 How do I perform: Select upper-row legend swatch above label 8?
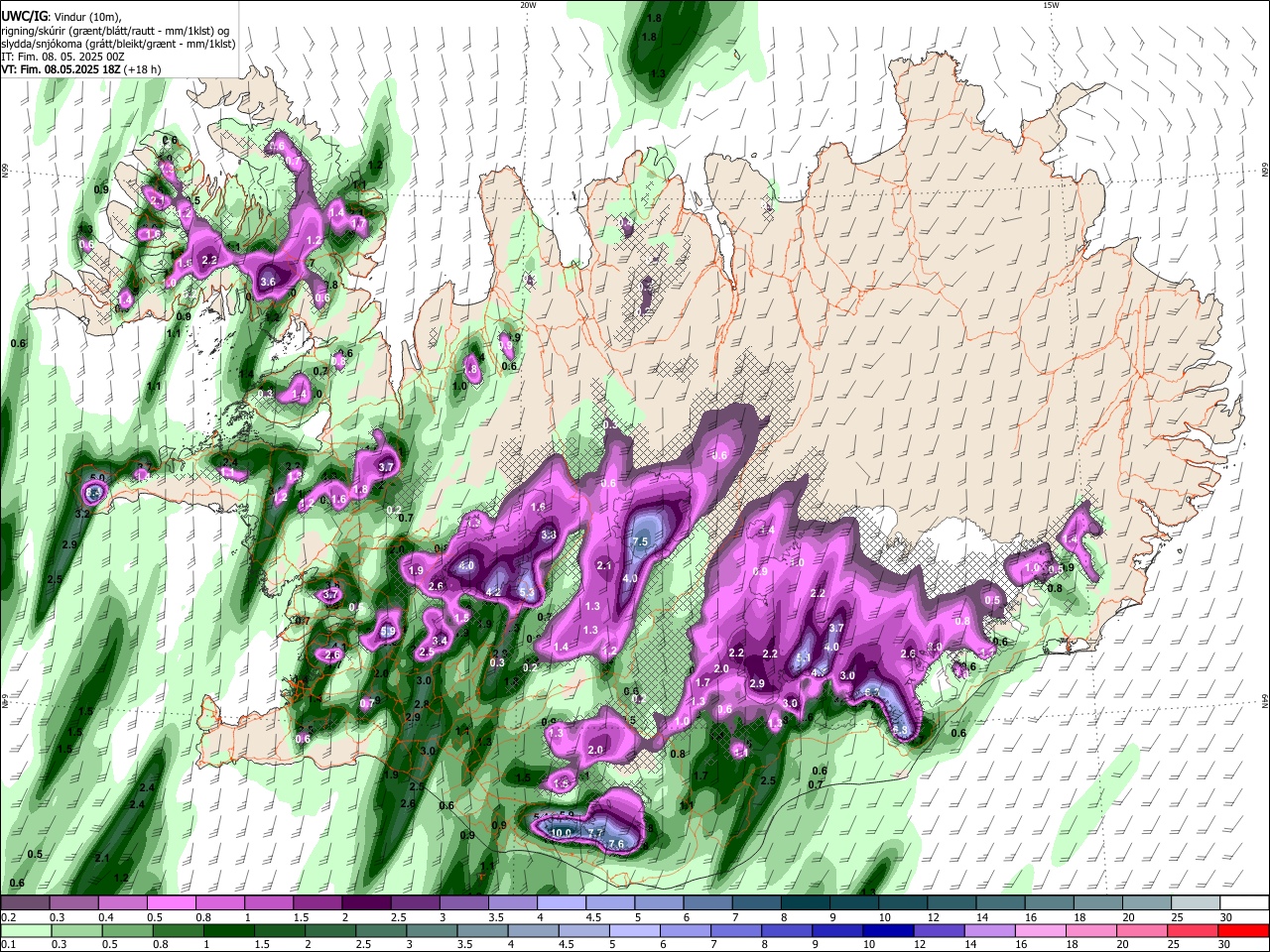805,903
